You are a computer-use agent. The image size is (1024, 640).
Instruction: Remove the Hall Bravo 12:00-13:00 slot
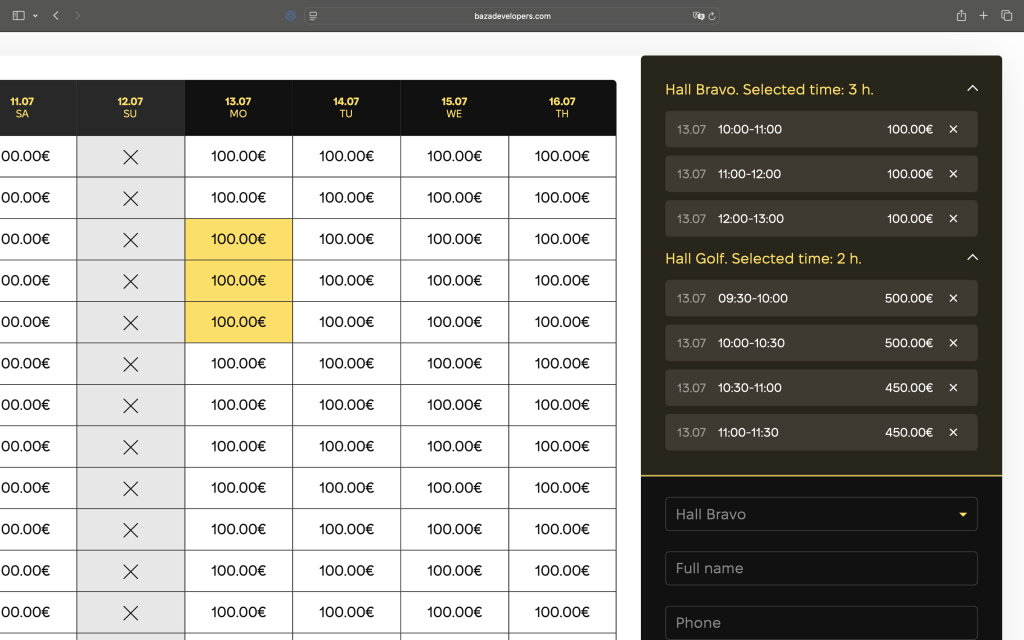pos(953,219)
